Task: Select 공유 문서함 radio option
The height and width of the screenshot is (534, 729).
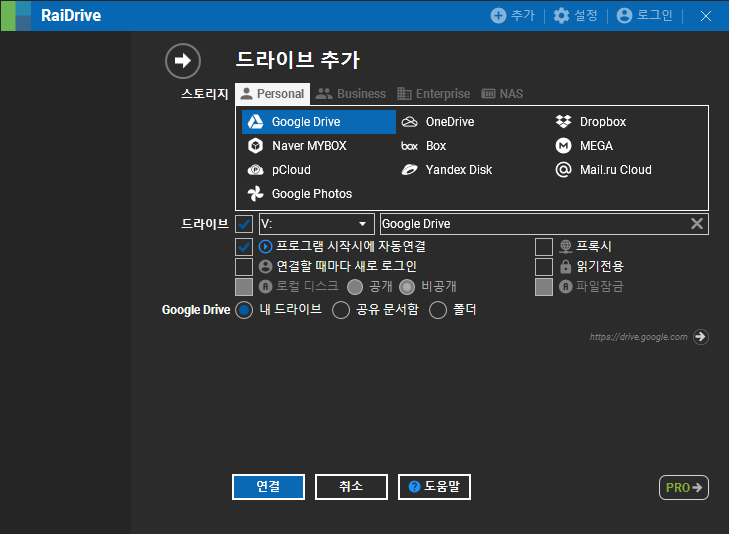Action: click(341, 310)
